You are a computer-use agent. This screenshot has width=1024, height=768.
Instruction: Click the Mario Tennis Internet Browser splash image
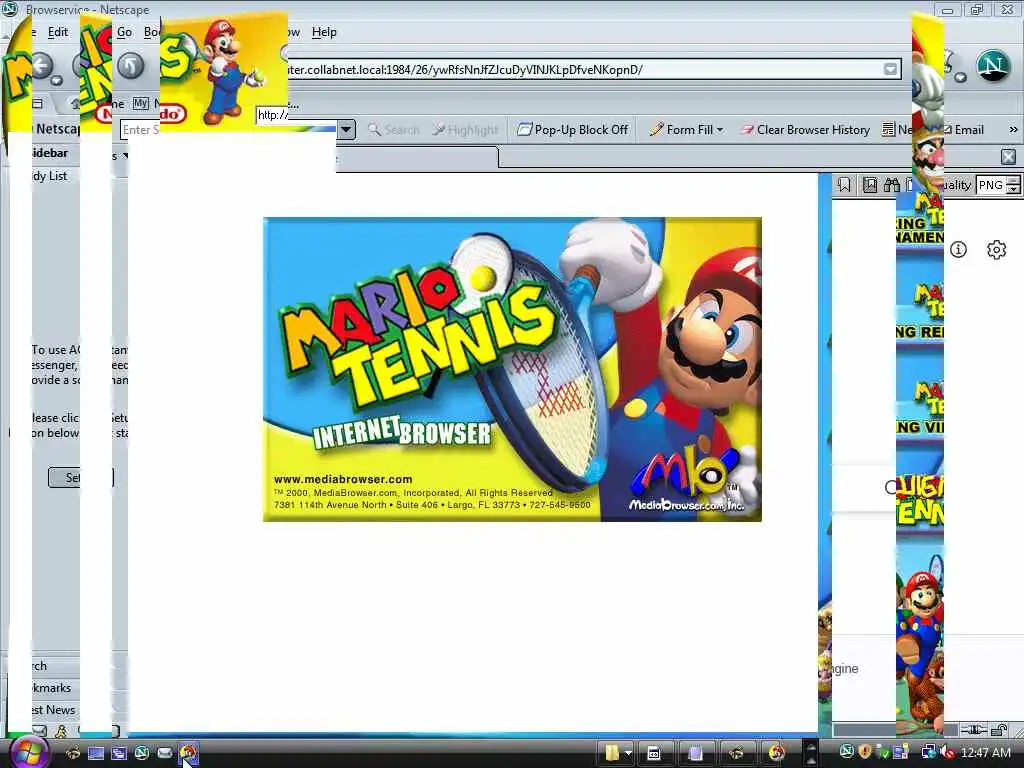(512, 369)
